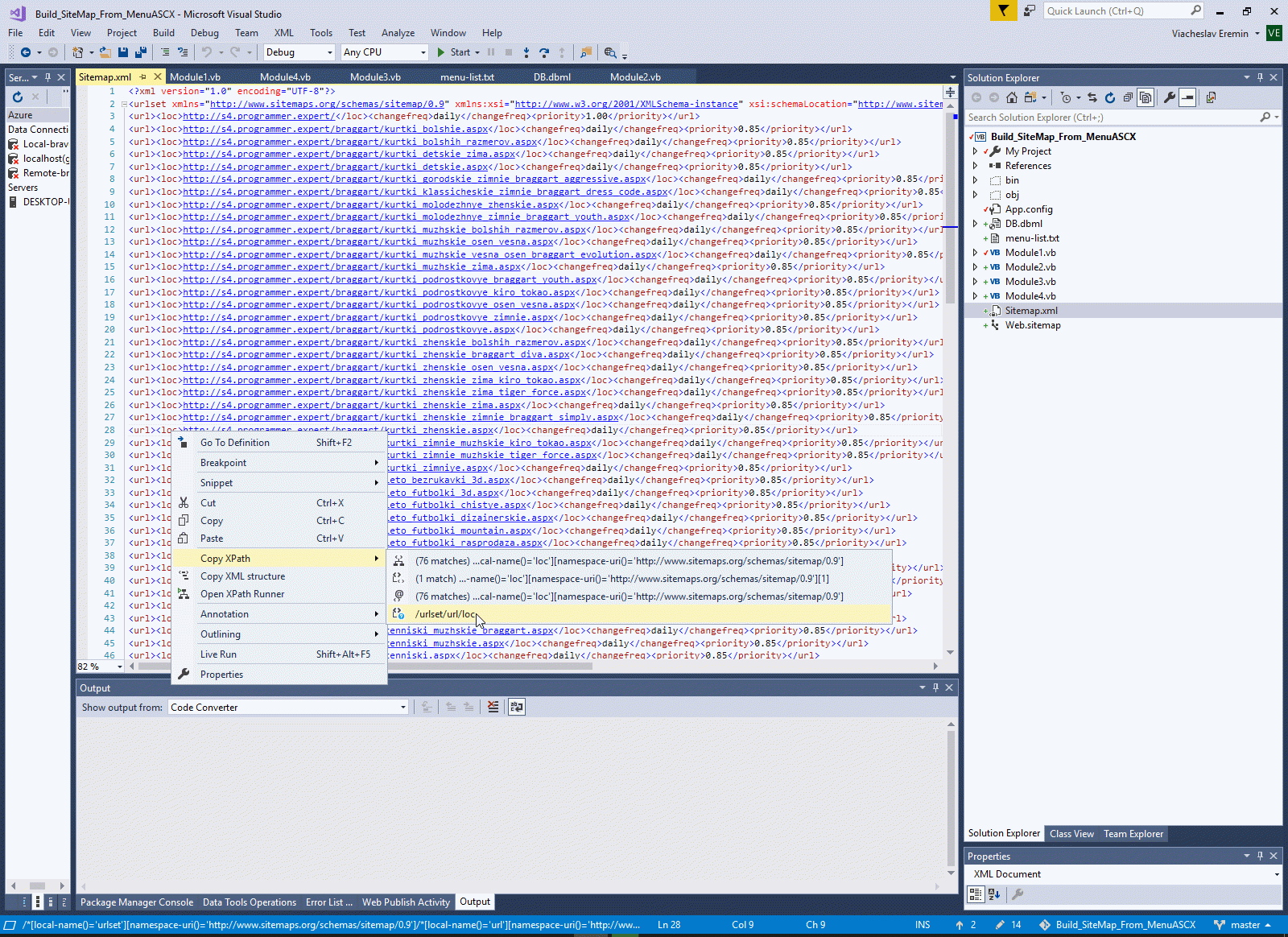Click Pending Changes Filter clock icon
The width and height of the screenshot is (1288, 937).
[x=1066, y=97]
